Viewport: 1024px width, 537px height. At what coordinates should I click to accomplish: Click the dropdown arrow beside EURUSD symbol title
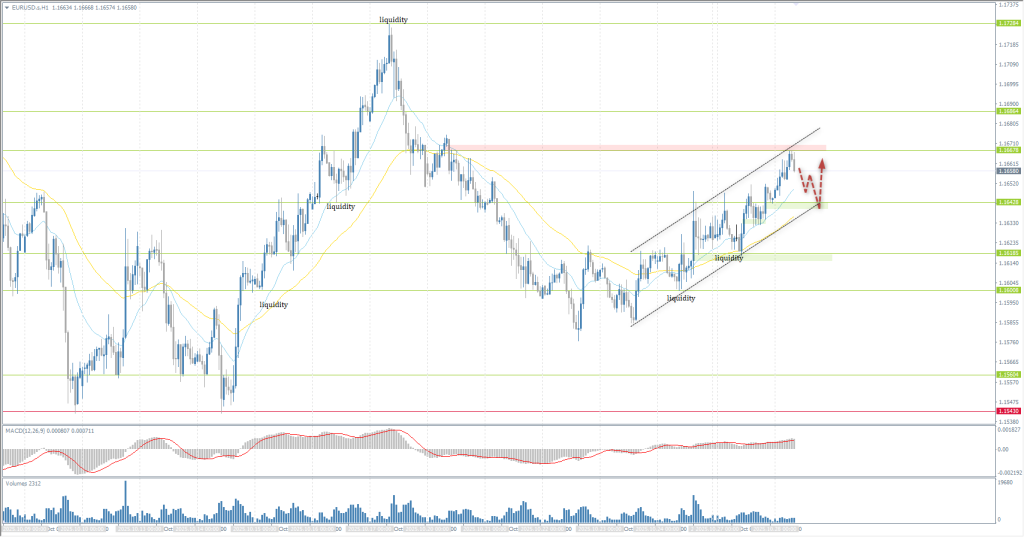(5, 6)
